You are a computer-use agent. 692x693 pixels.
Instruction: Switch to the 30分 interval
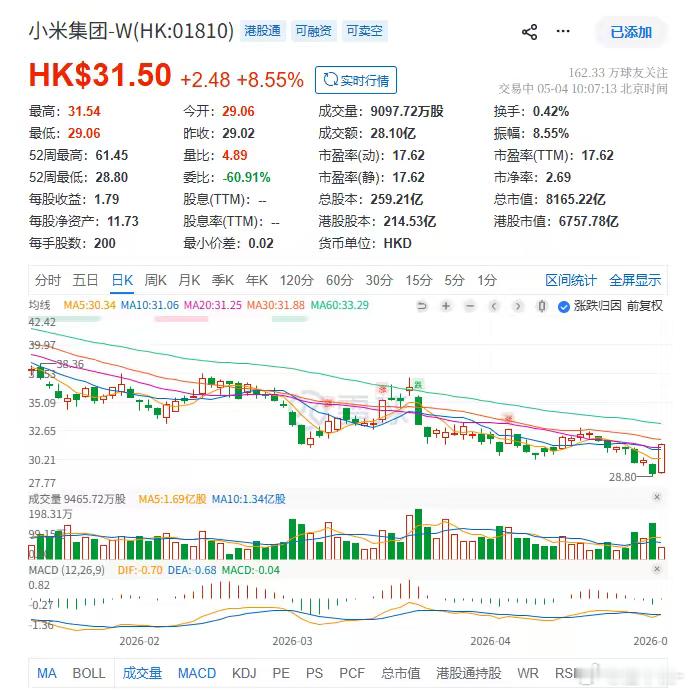pyautogui.click(x=379, y=280)
